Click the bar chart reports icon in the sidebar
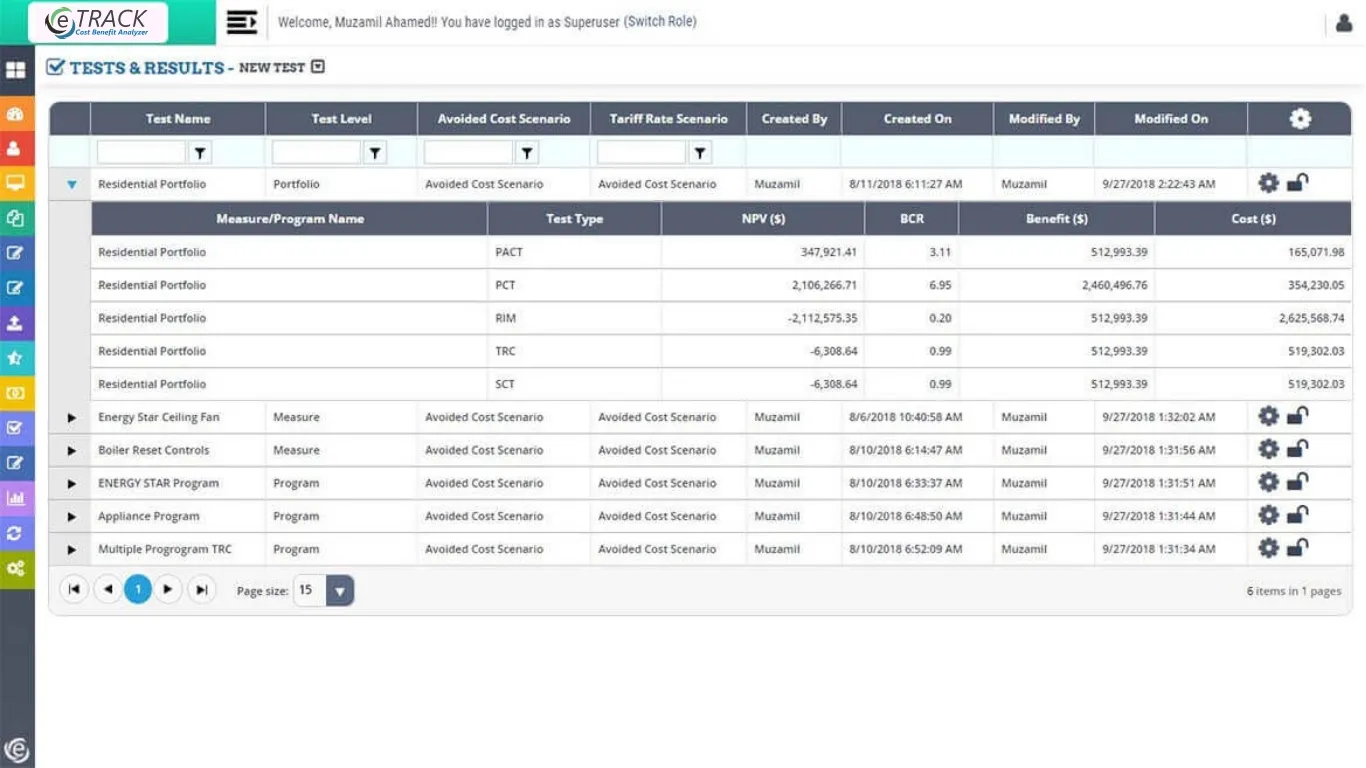This screenshot has width=1366, height=768. 16,497
